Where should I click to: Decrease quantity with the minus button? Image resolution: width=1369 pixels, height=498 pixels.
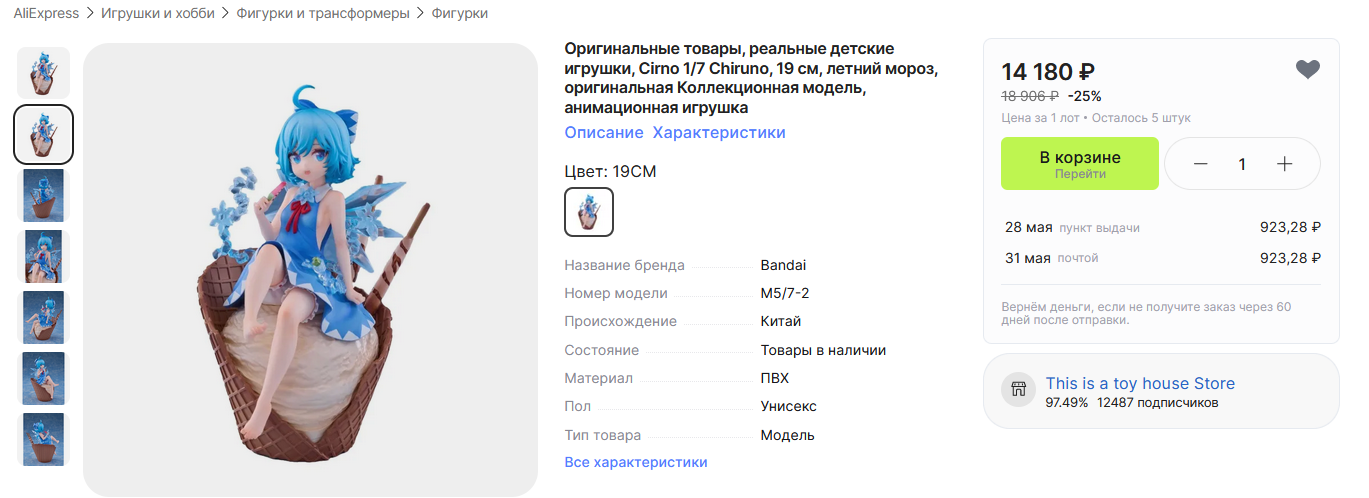pos(1201,164)
